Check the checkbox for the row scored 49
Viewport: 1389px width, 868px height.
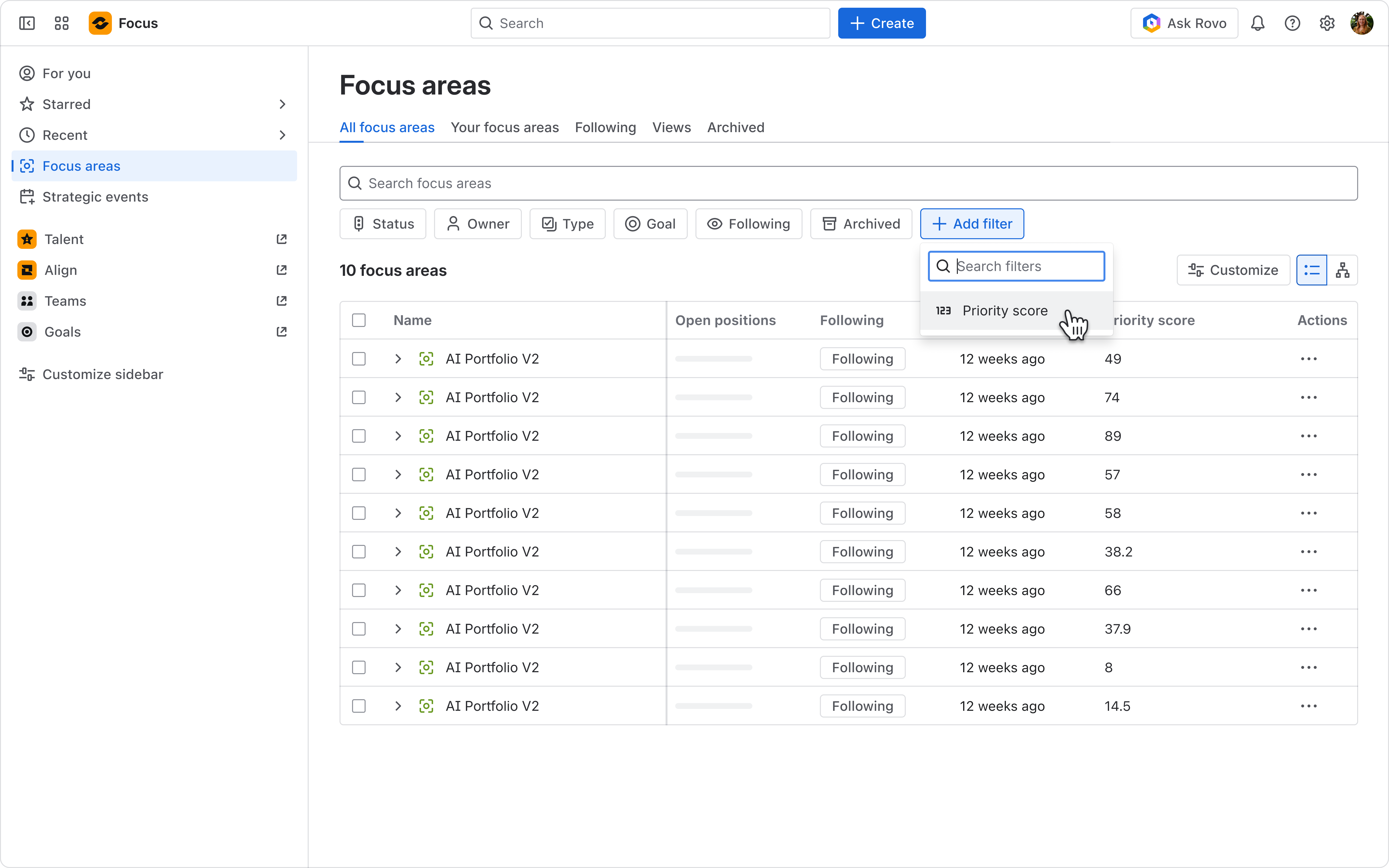(x=359, y=359)
